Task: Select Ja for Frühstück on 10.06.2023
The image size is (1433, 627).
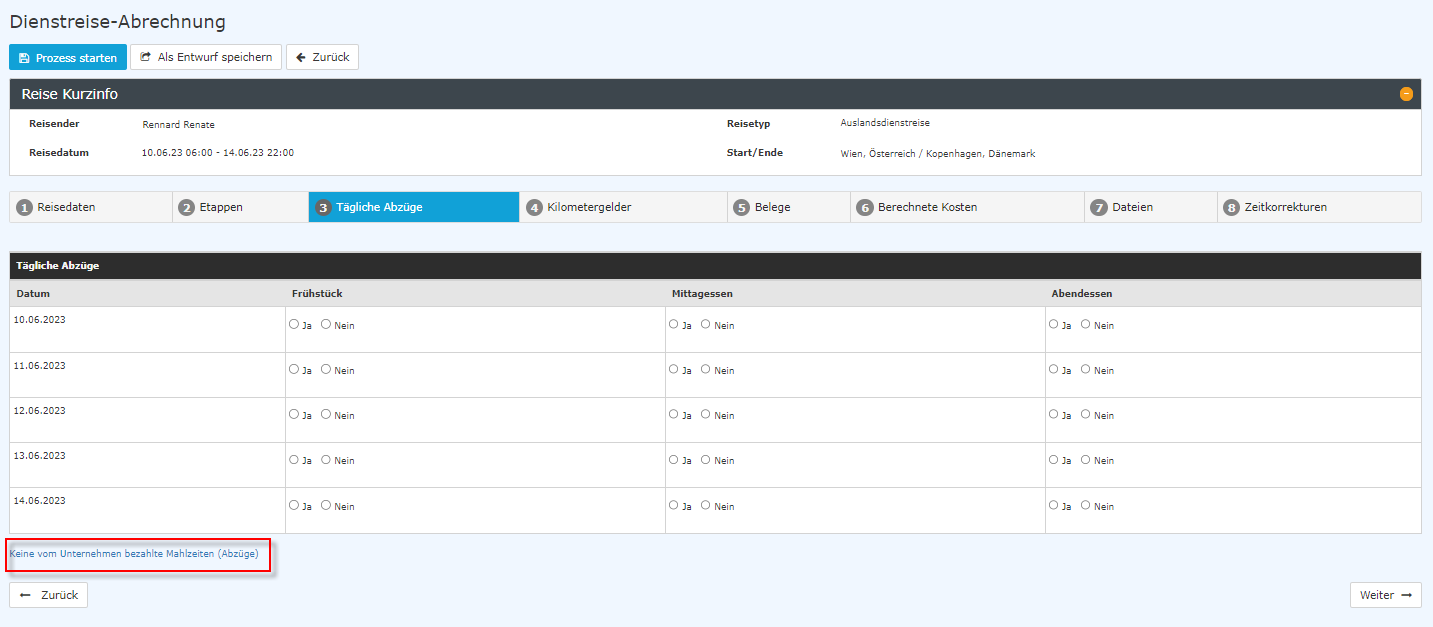Action: (x=294, y=324)
